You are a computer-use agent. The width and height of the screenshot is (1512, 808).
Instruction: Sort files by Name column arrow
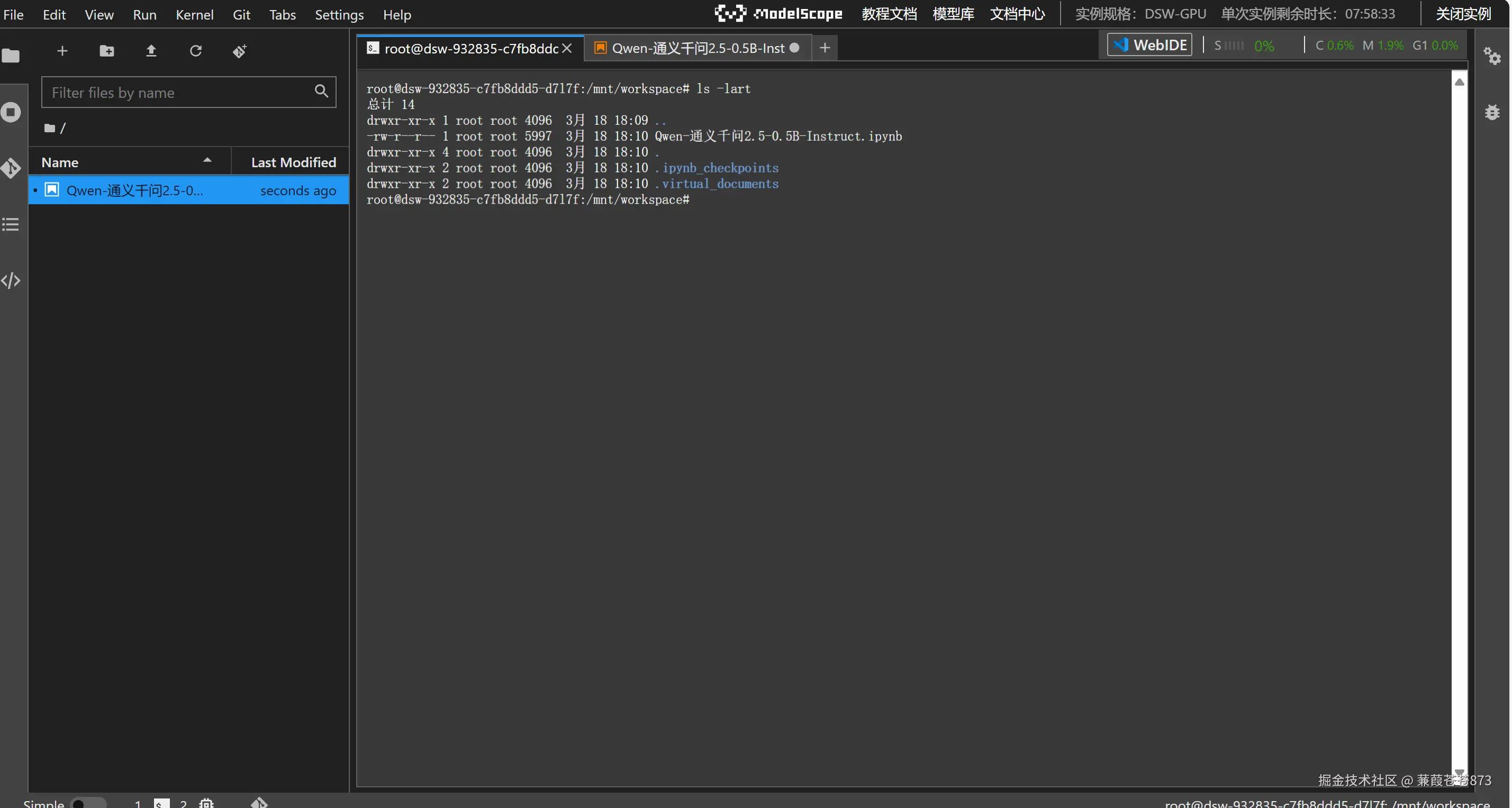[207, 161]
